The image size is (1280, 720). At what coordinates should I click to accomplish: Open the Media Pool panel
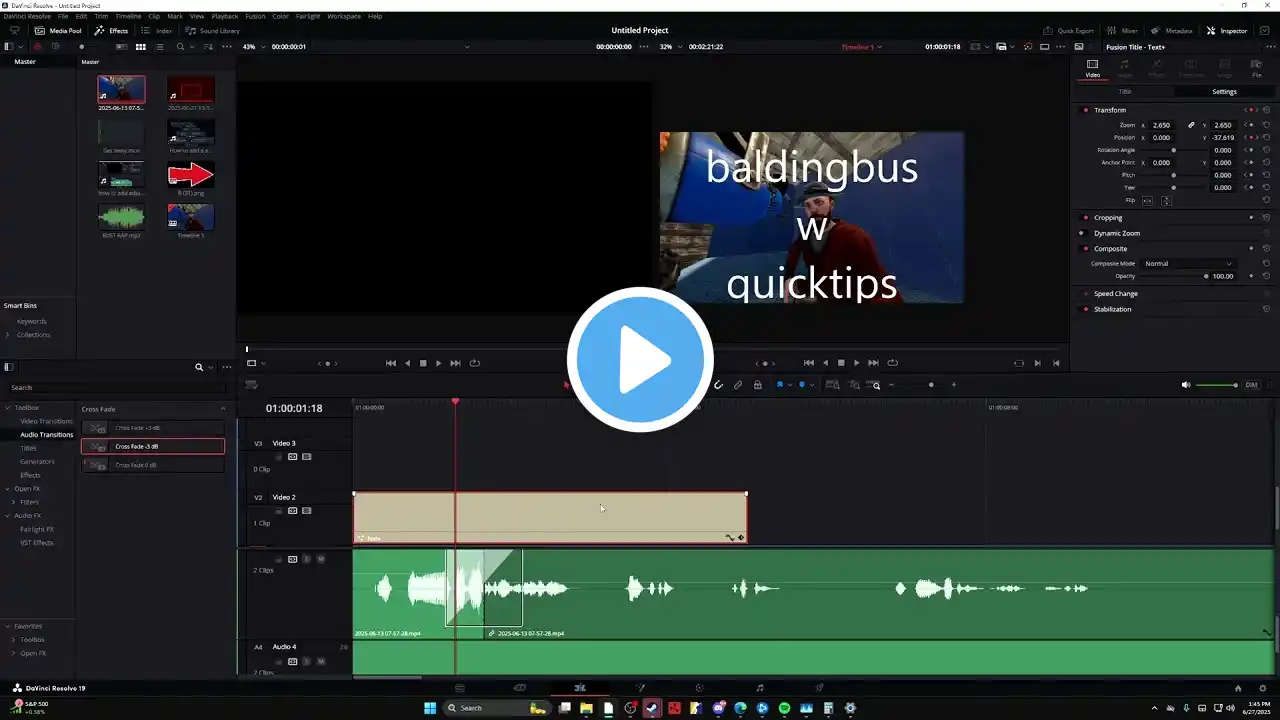coord(58,31)
